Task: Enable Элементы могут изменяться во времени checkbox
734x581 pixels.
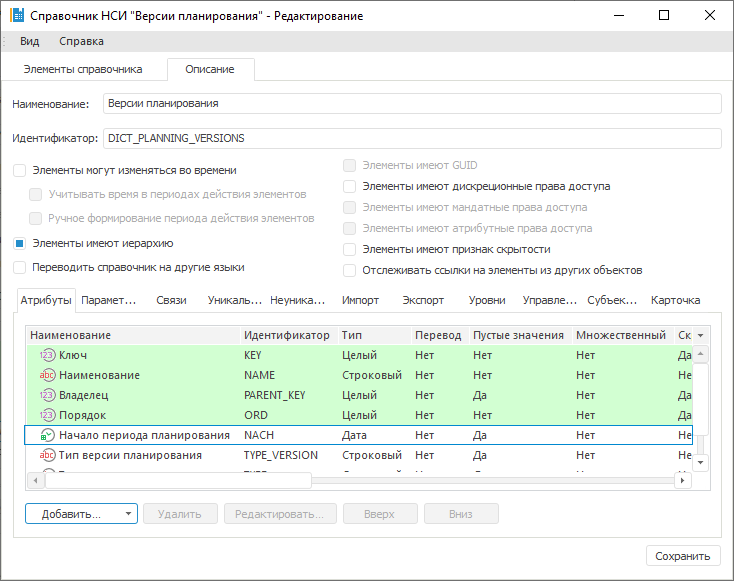Action: [20, 171]
